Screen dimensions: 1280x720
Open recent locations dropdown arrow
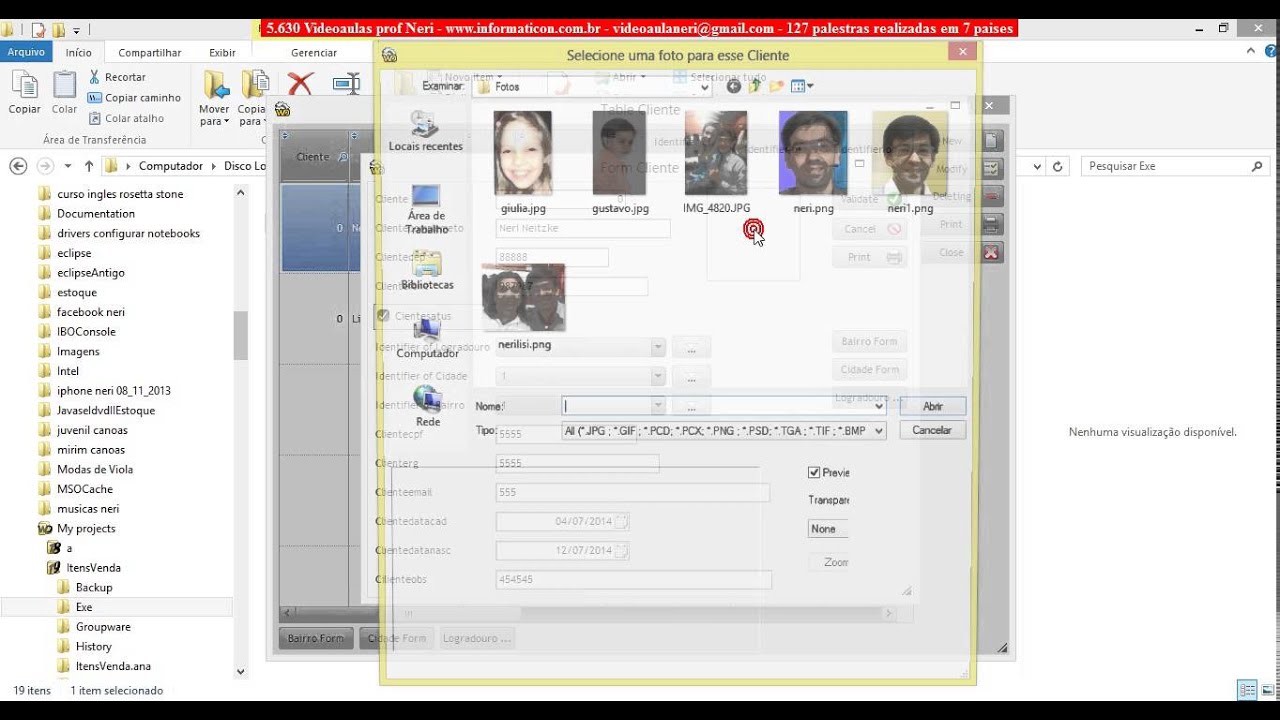(x=68, y=166)
